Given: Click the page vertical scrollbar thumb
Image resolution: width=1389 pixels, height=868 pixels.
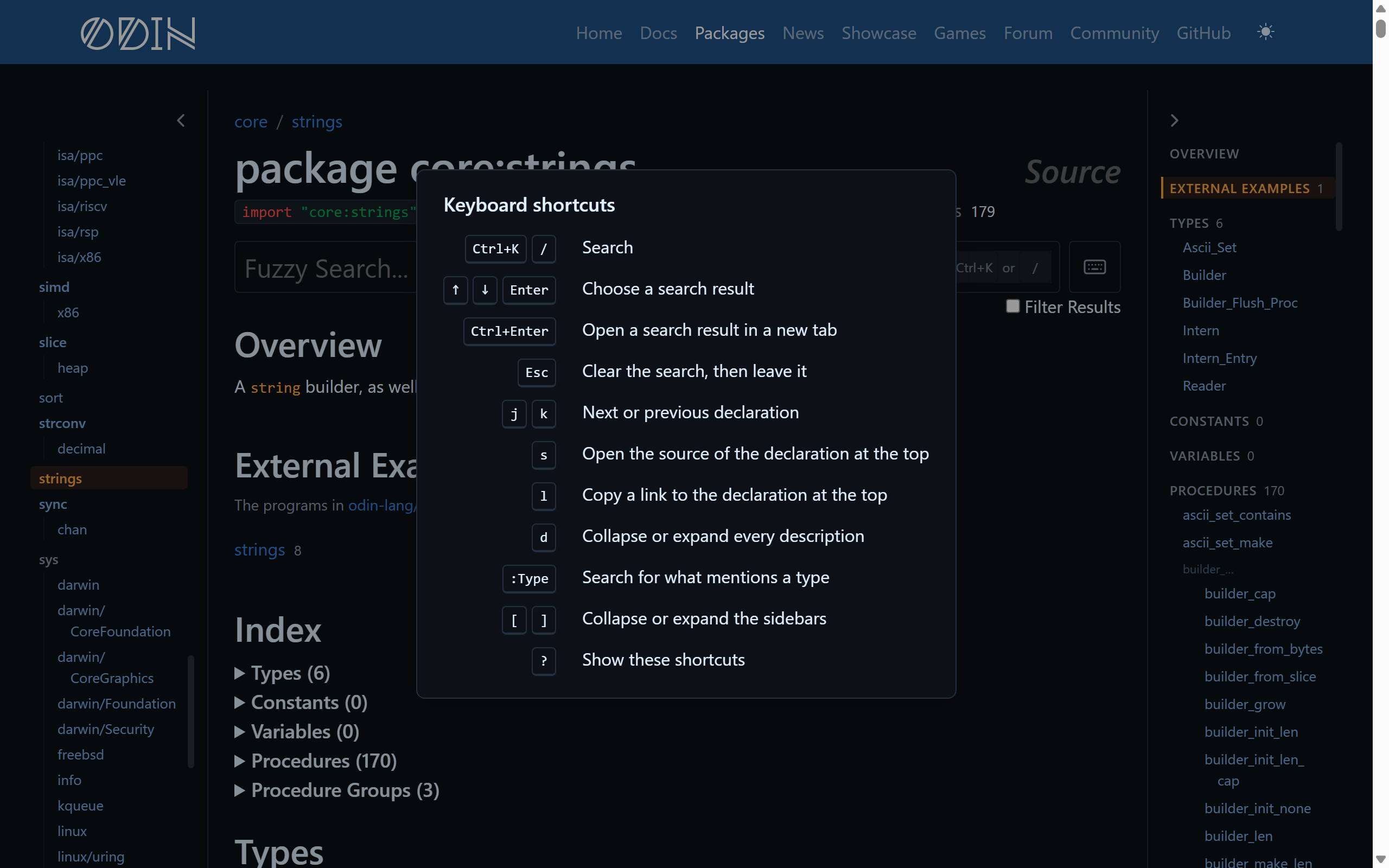Looking at the screenshot, I should click(1380, 28).
